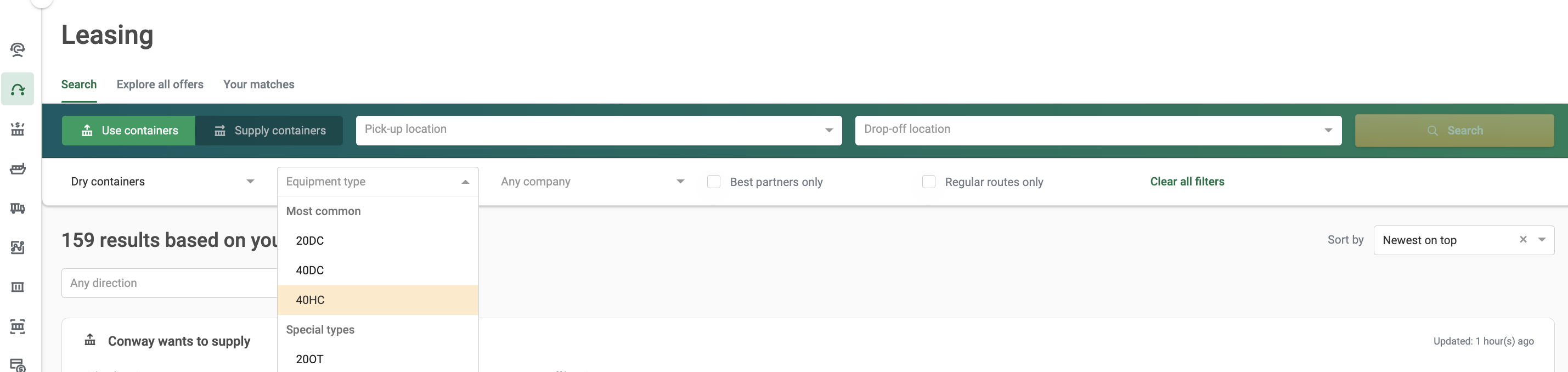Open the Drop-off location dropdown
Viewport: 1568px width, 372px height.
coord(1097,130)
